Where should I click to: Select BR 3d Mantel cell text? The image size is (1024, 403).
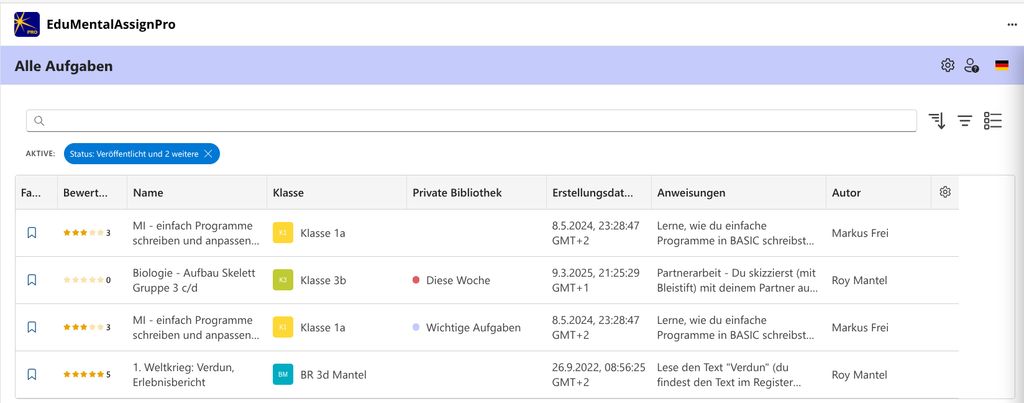click(x=334, y=375)
